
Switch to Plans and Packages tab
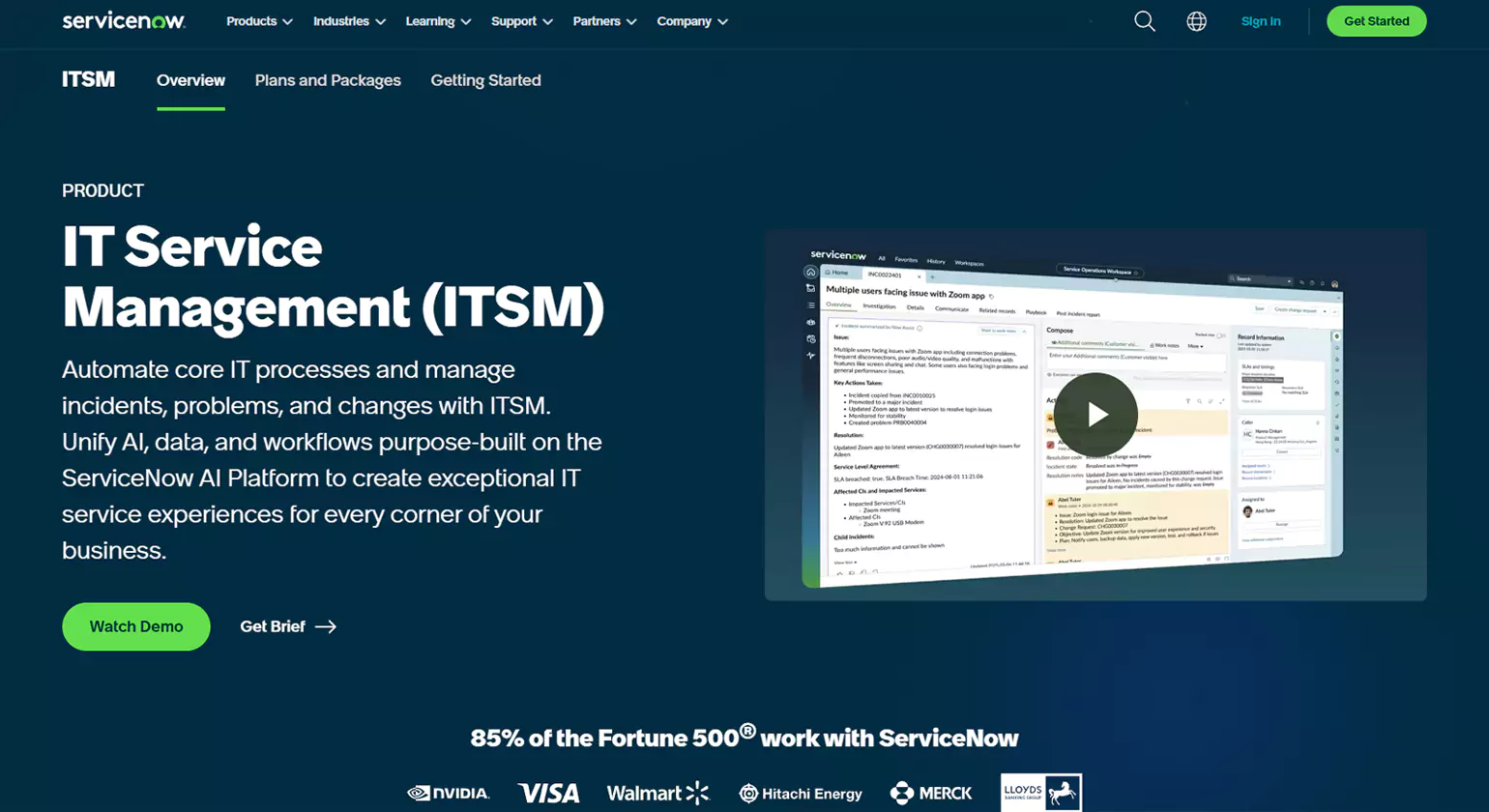(328, 80)
